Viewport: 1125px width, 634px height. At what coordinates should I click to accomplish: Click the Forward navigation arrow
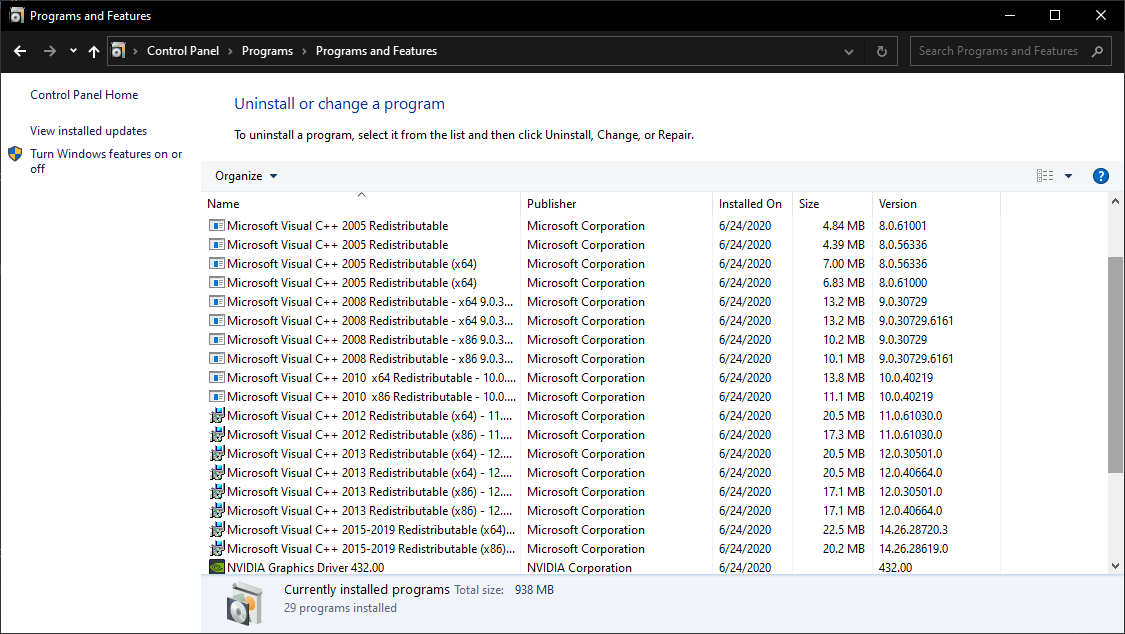tap(50, 51)
